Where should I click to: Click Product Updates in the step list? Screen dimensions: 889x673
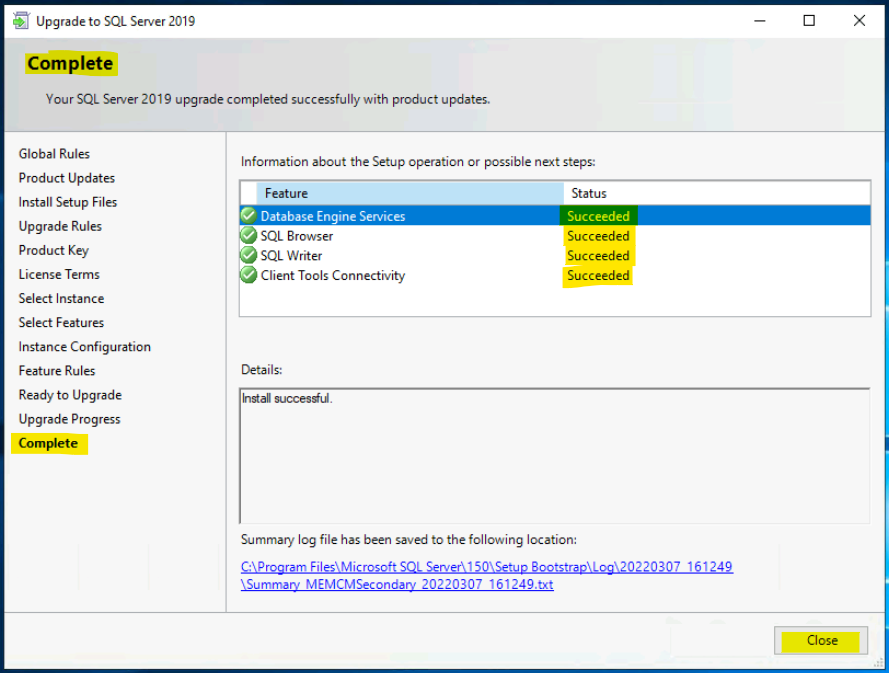pos(66,178)
